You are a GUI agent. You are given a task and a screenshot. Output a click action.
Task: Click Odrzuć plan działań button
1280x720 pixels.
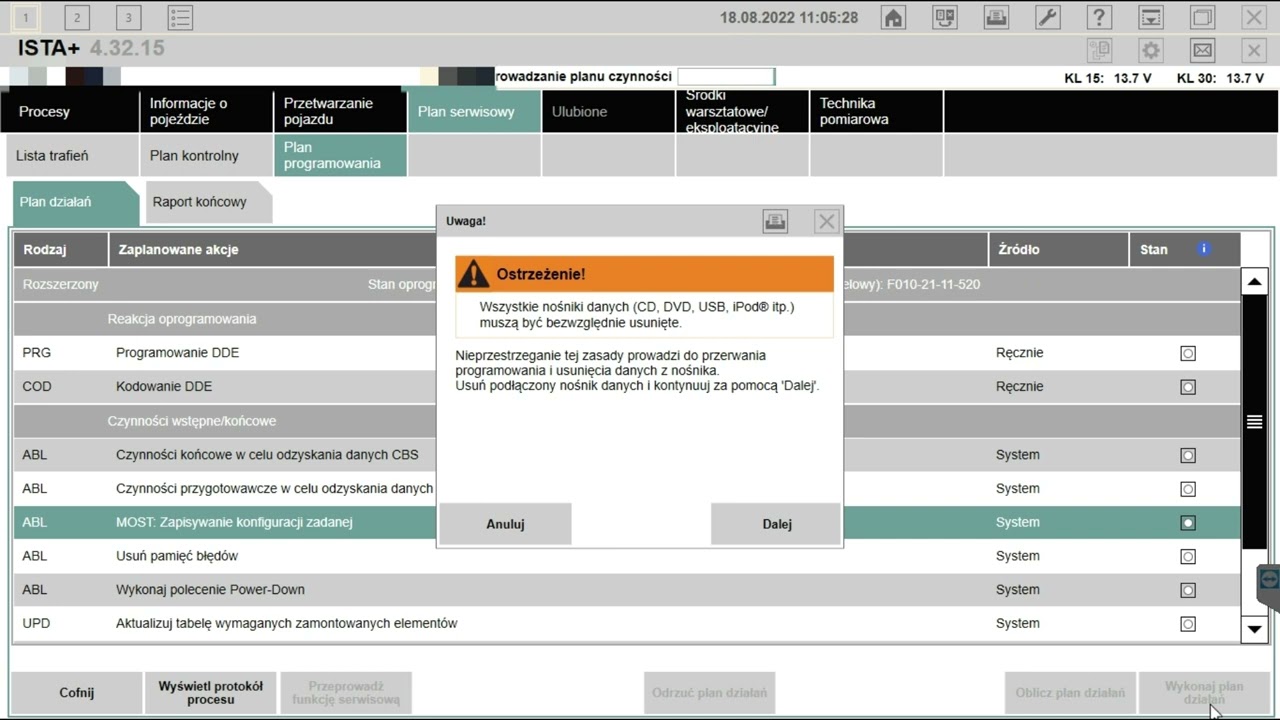tap(709, 692)
